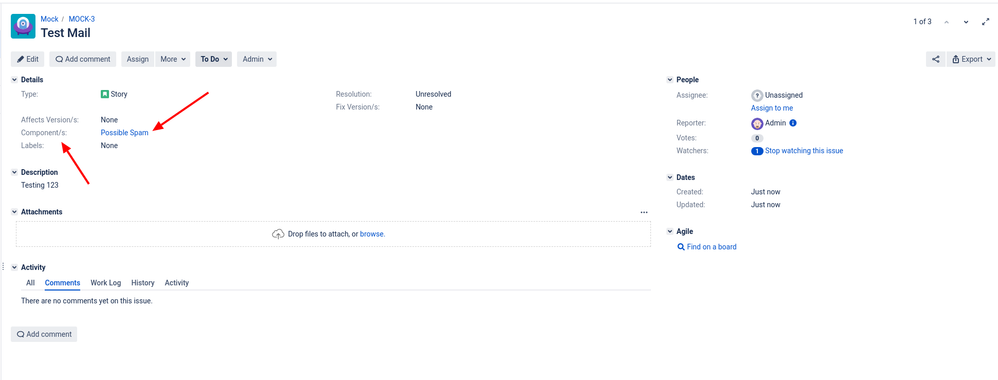
Task: Click the Admin reporter avatar
Action: click(757, 123)
